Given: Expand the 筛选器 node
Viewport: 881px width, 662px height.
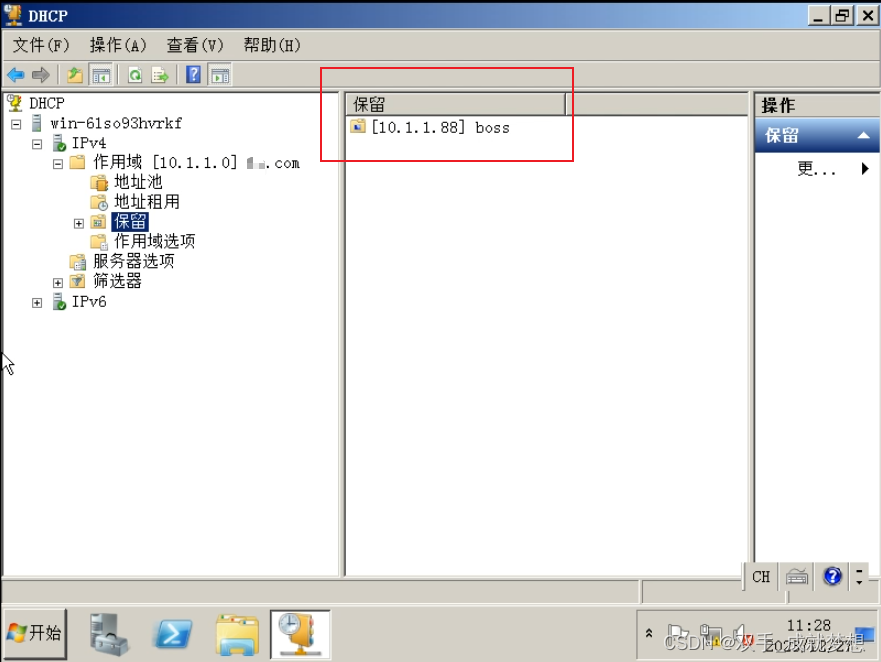Looking at the screenshot, I should click(58, 283).
